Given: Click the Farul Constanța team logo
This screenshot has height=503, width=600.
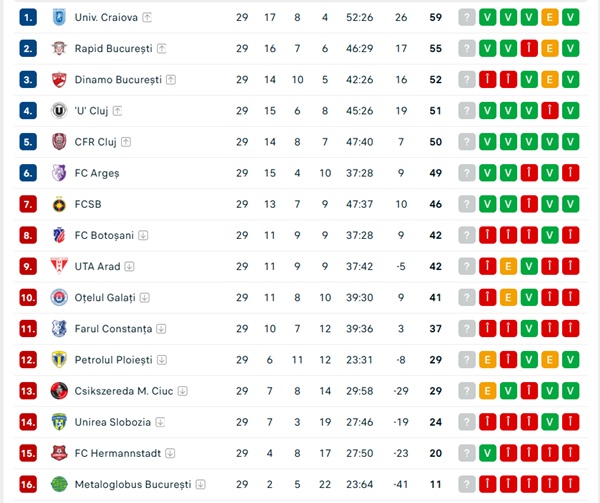Looking at the screenshot, I should pyautogui.click(x=58, y=328).
